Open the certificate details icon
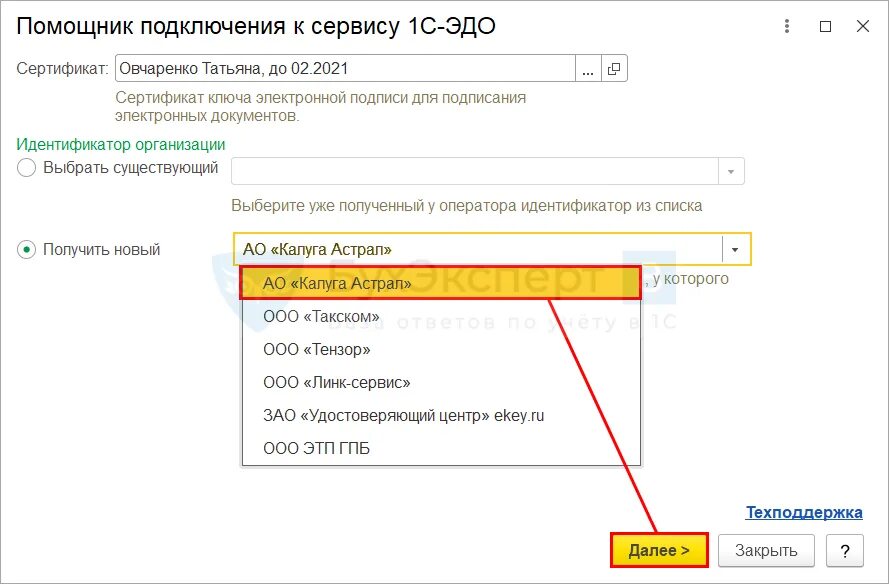889x584 pixels. [x=614, y=69]
